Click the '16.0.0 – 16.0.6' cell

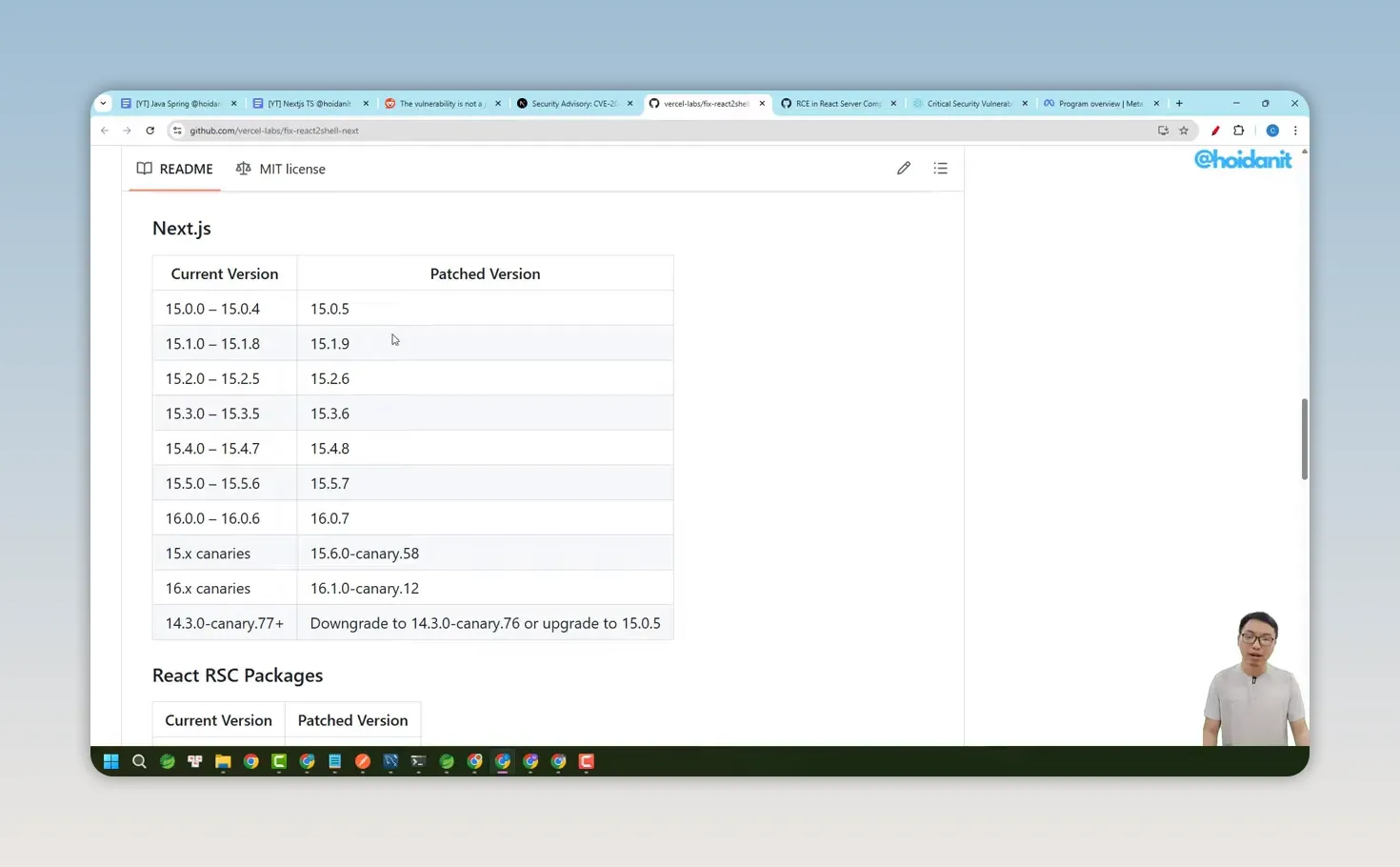click(225, 518)
